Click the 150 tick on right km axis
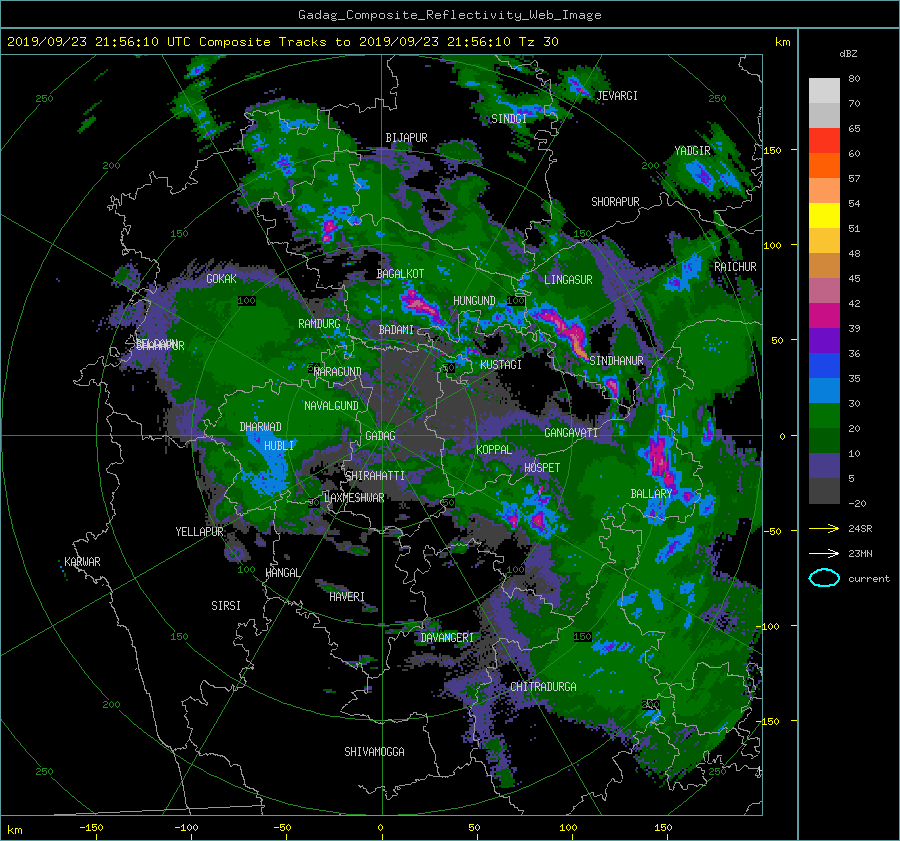The height and width of the screenshot is (841, 900). (x=772, y=150)
